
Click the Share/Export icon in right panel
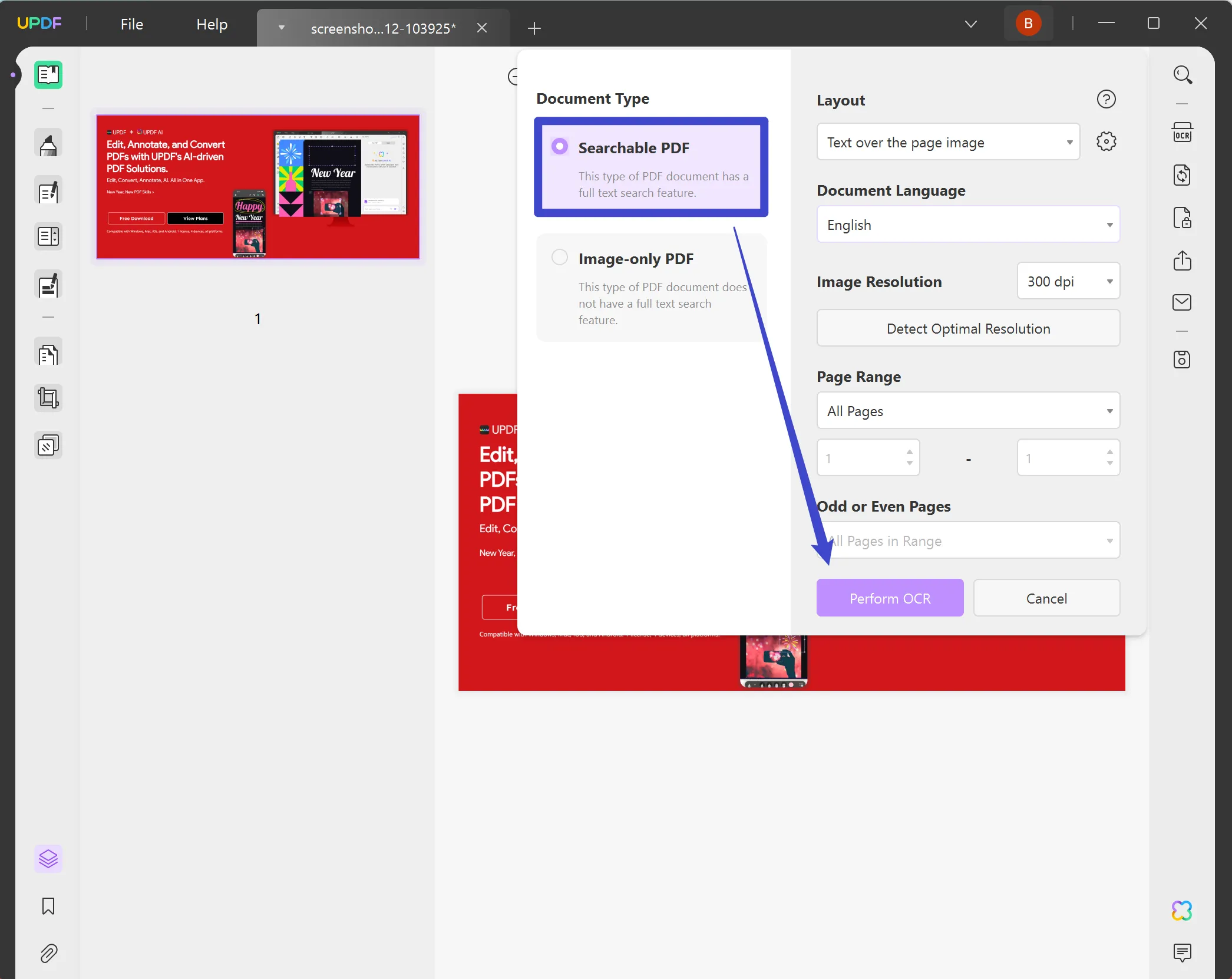(x=1183, y=261)
